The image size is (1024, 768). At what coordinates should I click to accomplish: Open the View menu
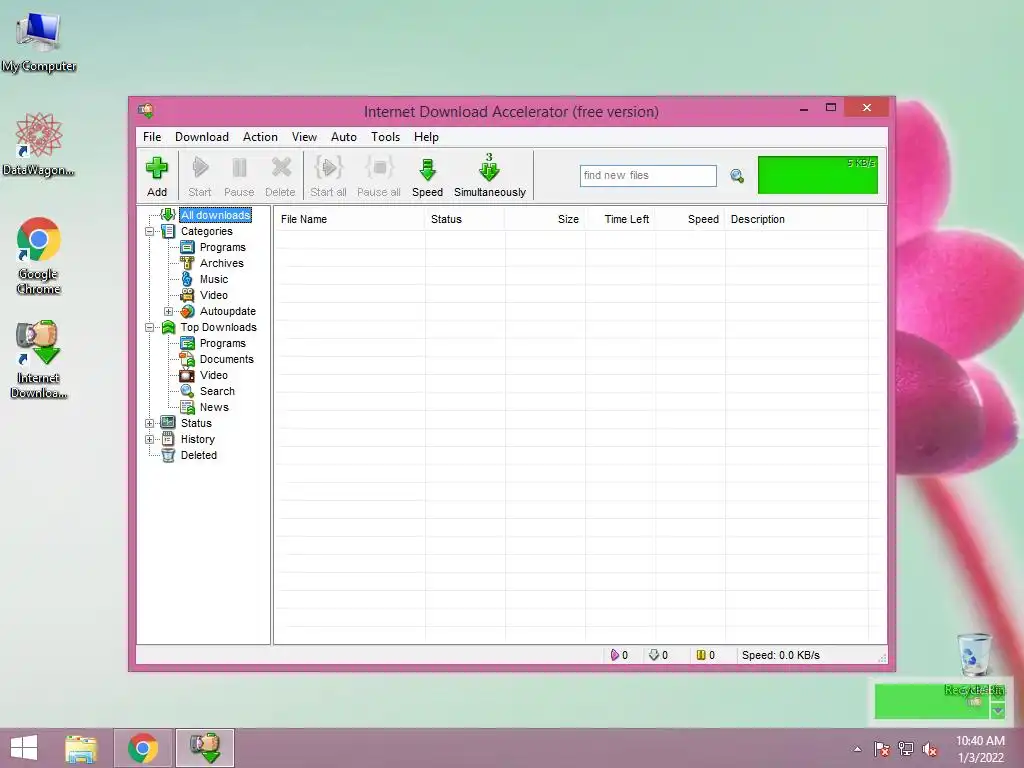(304, 137)
